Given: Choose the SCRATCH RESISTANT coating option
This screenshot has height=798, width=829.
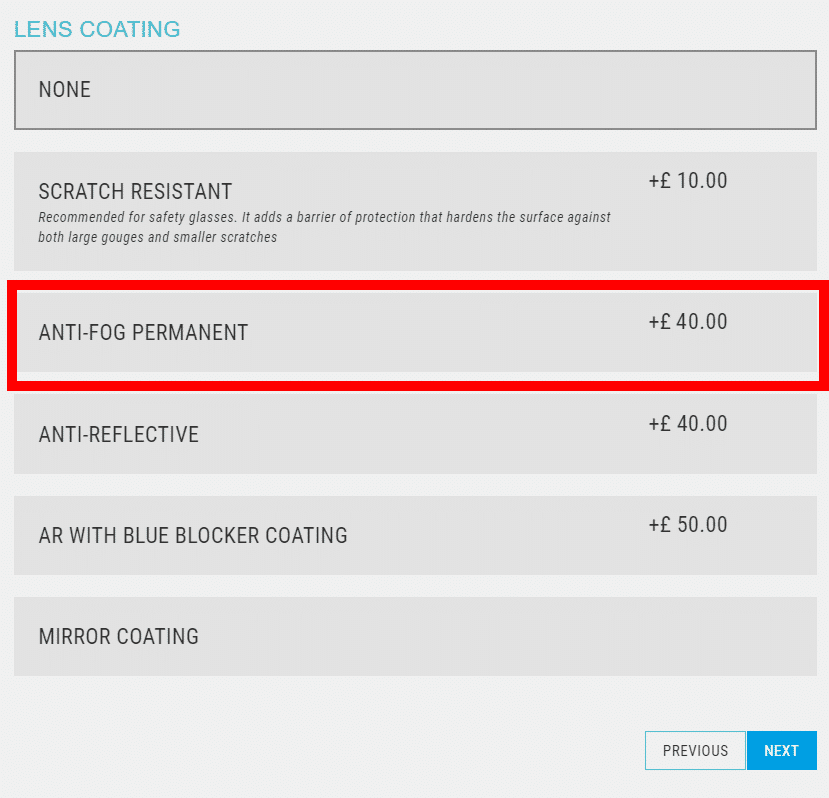Looking at the screenshot, I should coord(415,211).
